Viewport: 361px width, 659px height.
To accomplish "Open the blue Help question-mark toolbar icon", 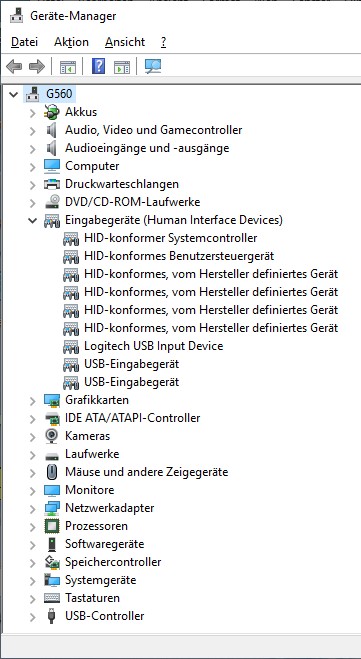I will point(98,66).
